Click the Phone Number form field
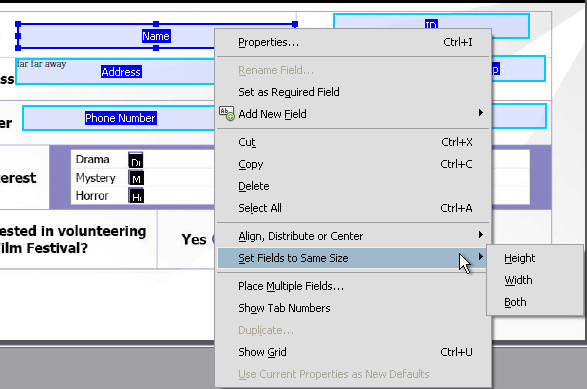This screenshot has width=587, height=389. point(119,118)
